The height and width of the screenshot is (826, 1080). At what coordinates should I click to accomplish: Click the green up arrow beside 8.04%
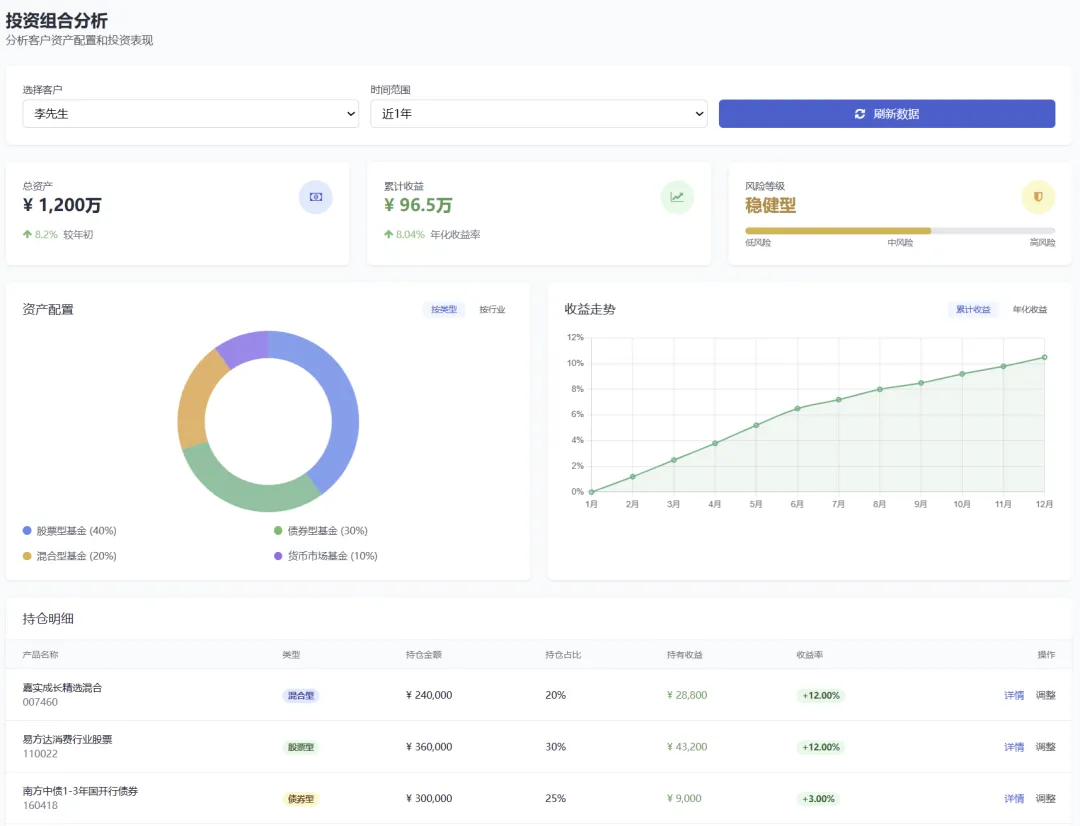click(388, 234)
